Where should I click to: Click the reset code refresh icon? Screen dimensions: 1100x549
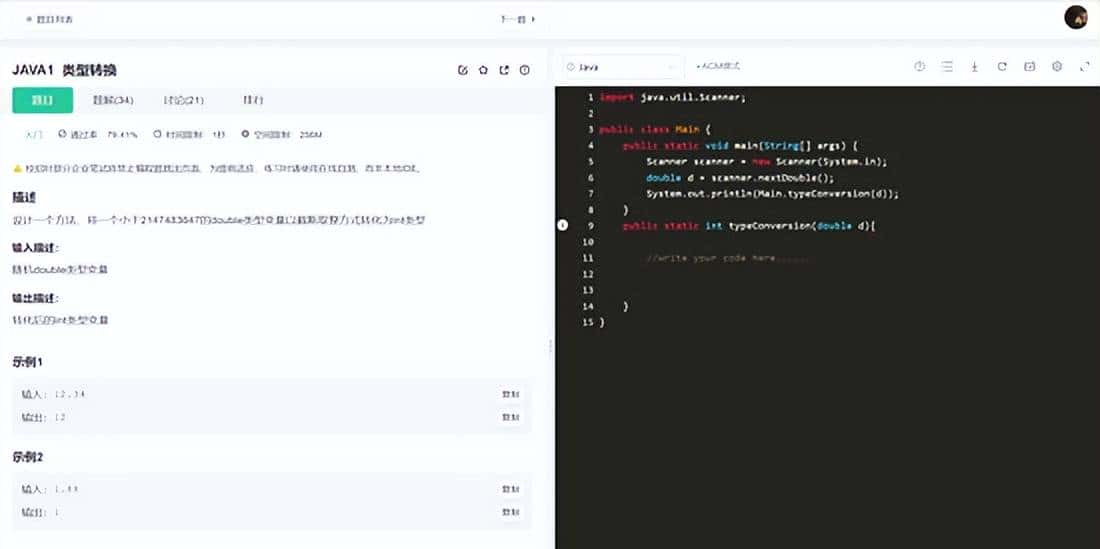pos(1002,67)
